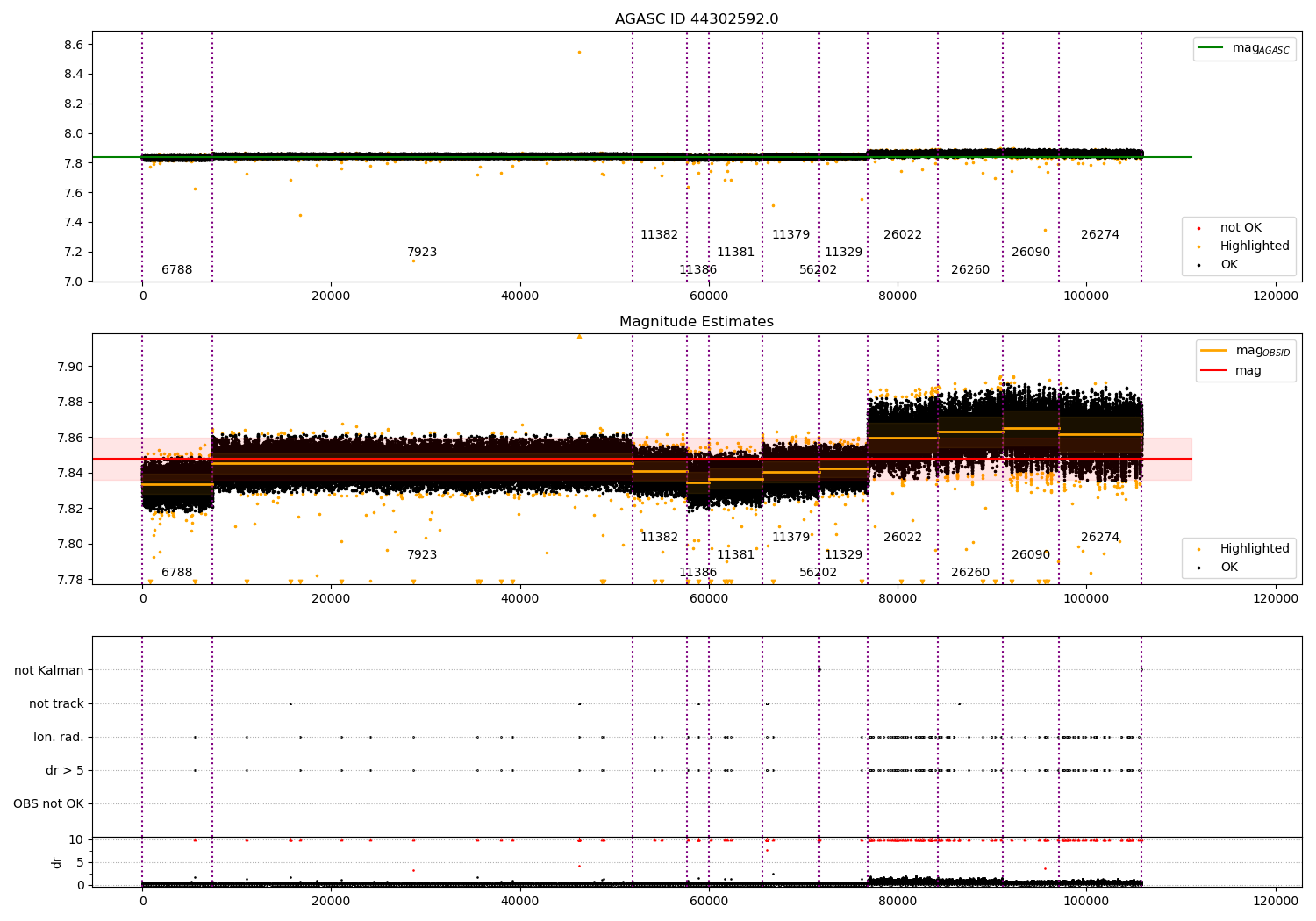Click the 7.90 tick on middle y-axis
The height and width of the screenshot is (921, 1316).
tap(70, 367)
